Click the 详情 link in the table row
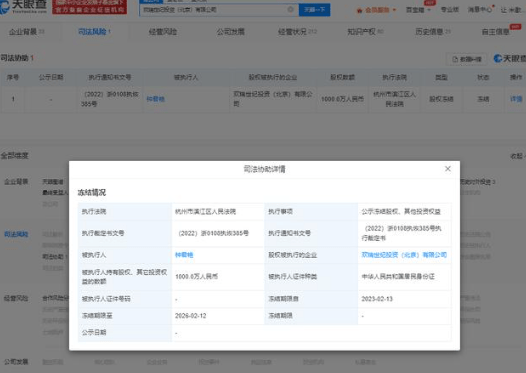 pyautogui.click(x=516, y=99)
